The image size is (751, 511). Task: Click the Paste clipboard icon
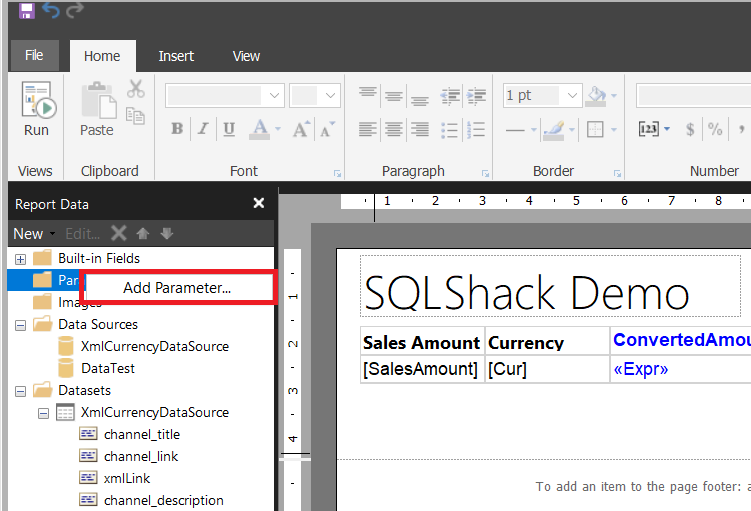click(x=97, y=110)
